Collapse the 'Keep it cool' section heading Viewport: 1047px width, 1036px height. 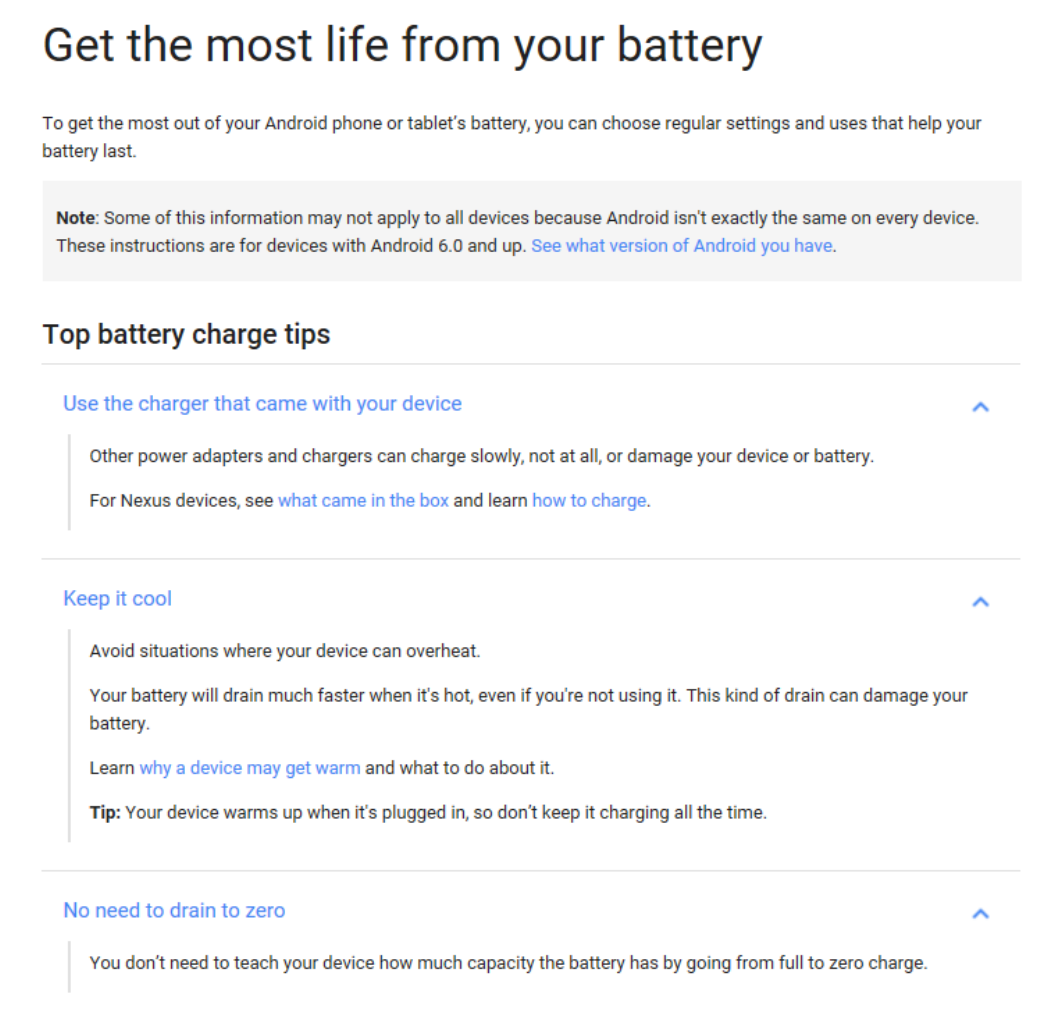(118, 598)
